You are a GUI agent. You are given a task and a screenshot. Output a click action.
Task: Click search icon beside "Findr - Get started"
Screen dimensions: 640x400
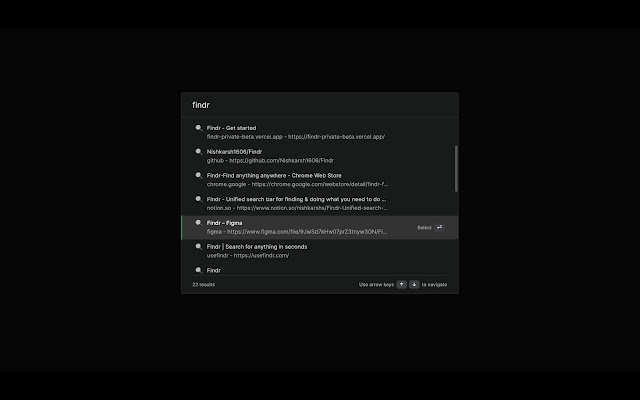[198, 128]
